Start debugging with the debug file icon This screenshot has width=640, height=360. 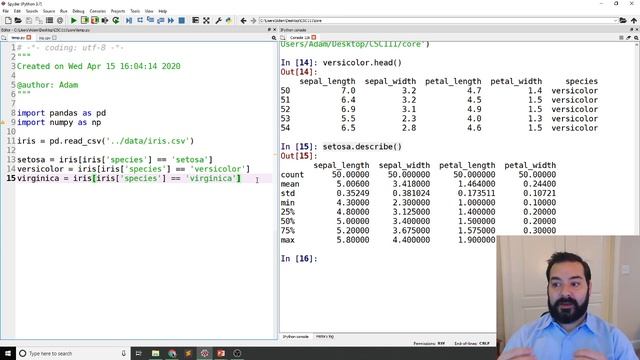point(129,20)
